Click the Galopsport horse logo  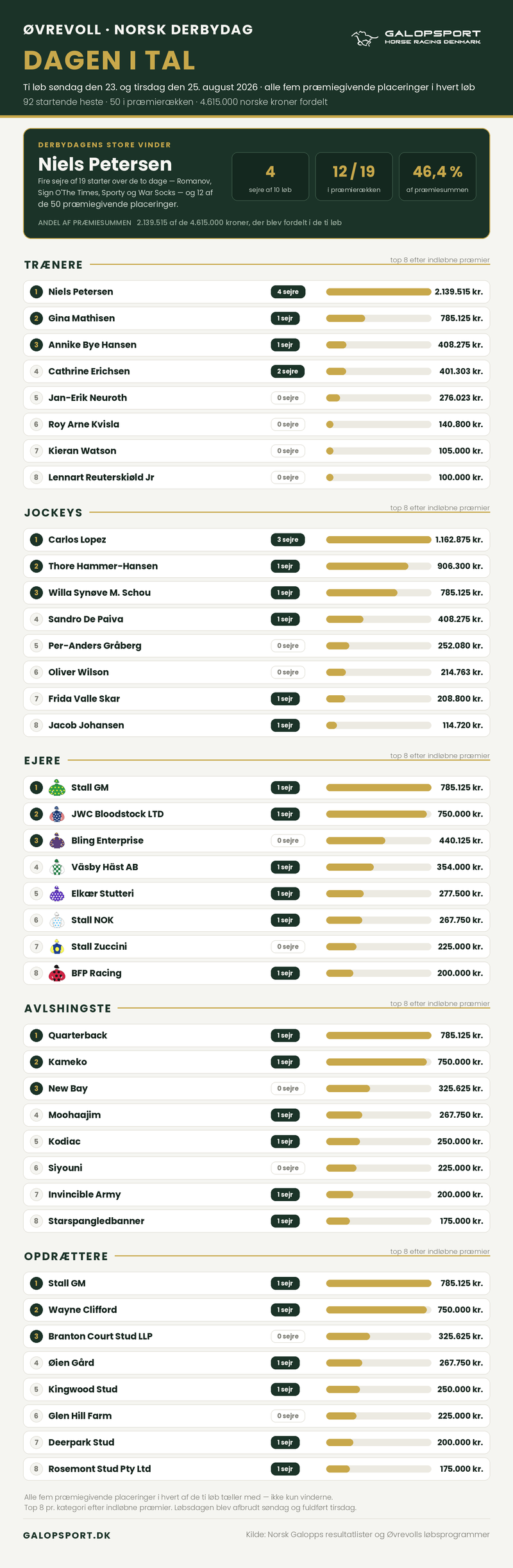pyautogui.click(x=416, y=37)
